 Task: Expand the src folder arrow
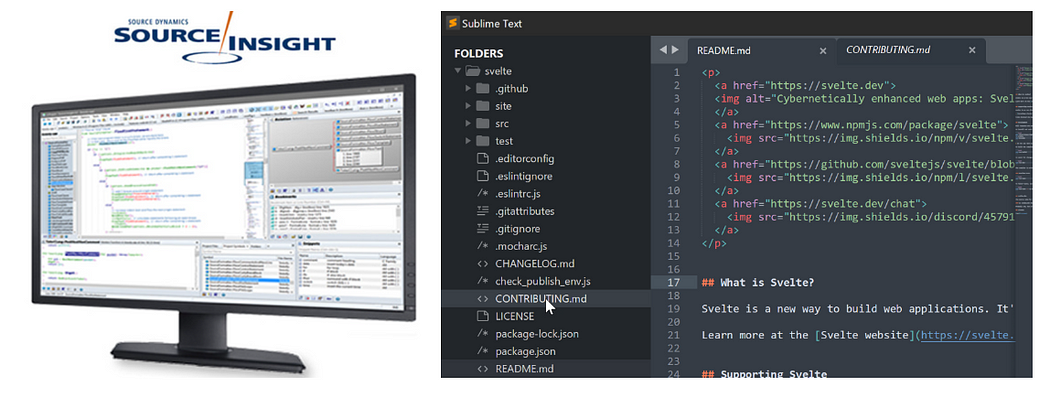click(x=468, y=123)
